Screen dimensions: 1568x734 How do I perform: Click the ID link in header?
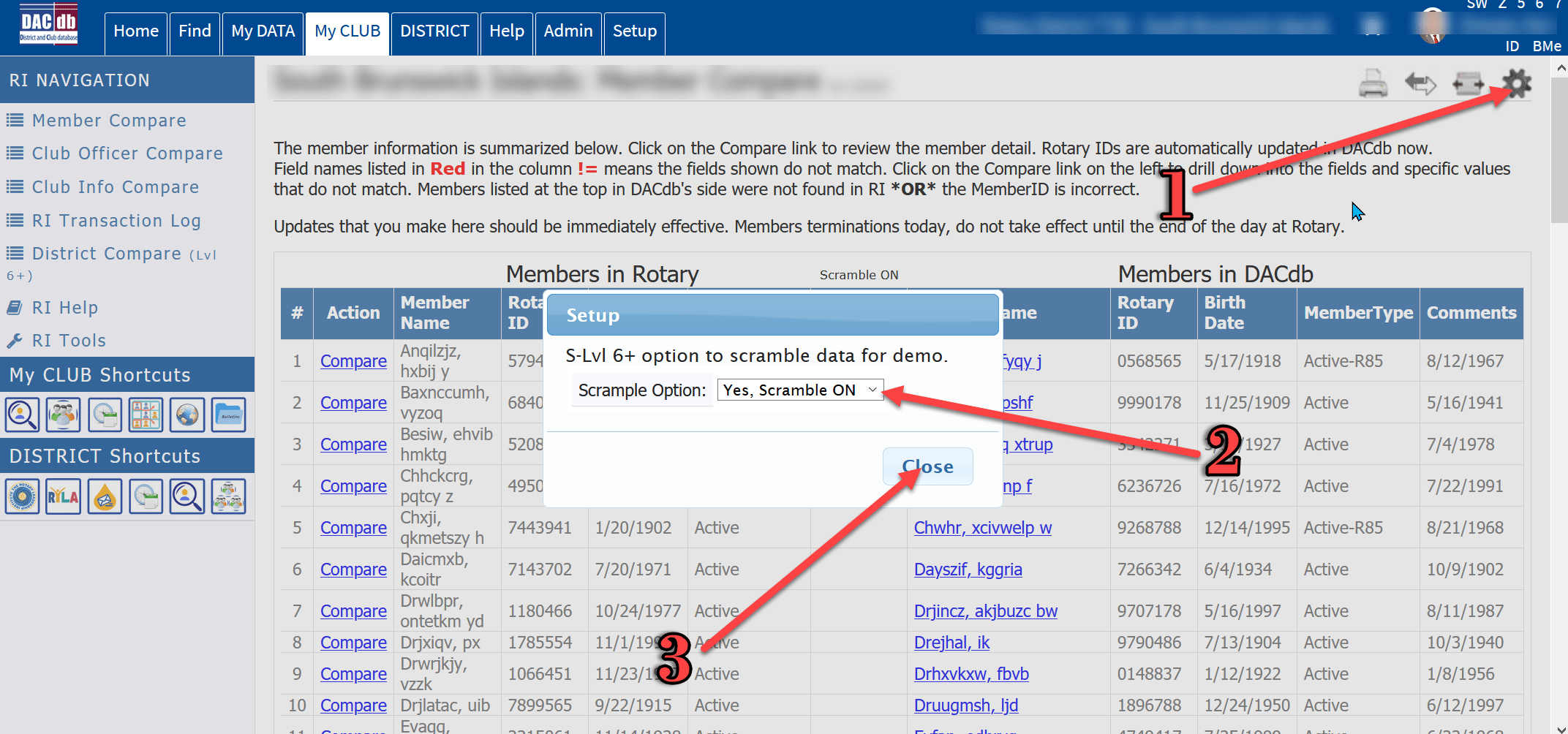coord(1512,46)
